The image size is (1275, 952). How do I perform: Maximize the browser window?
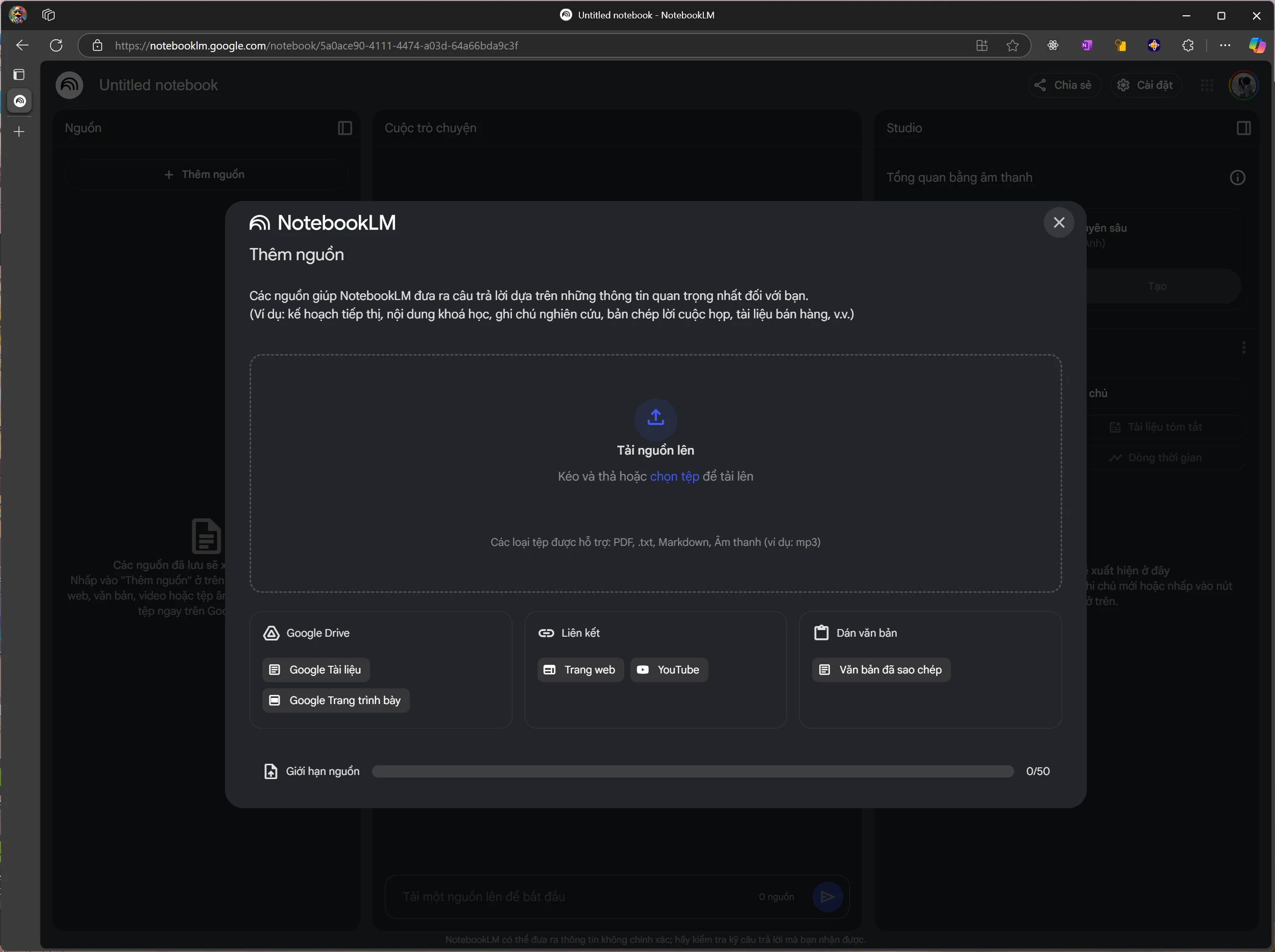point(1221,15)
